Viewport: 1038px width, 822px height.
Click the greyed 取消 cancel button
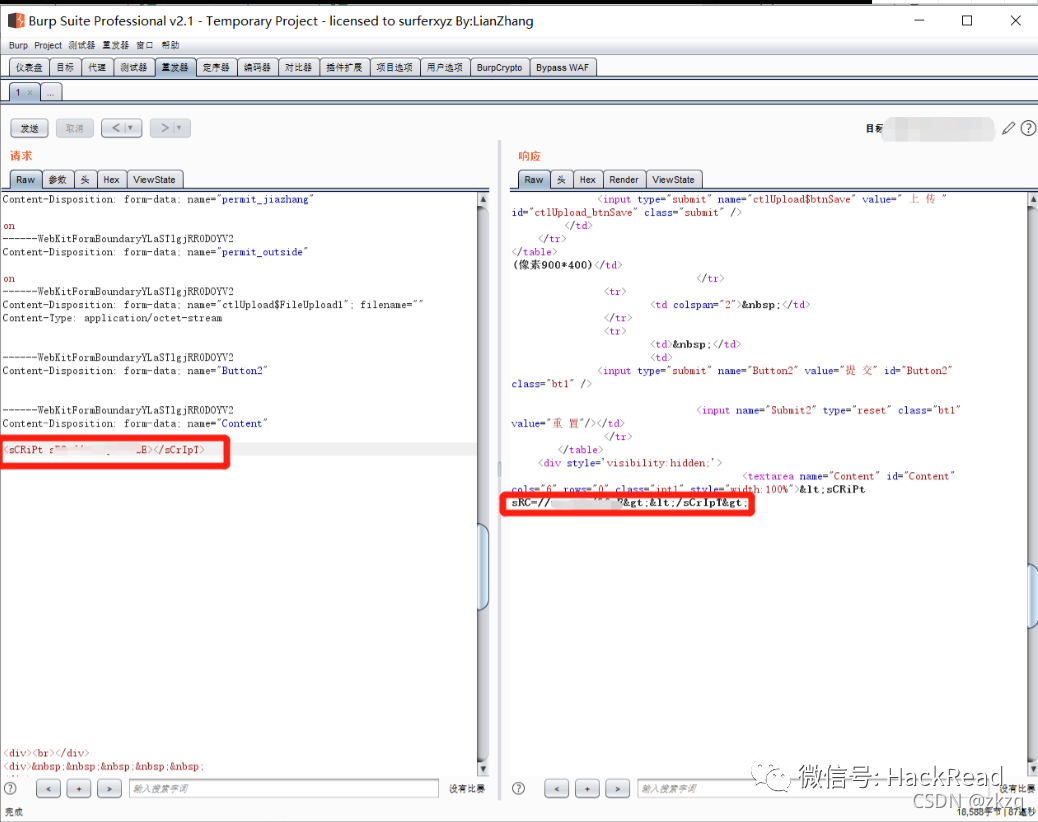75,128
